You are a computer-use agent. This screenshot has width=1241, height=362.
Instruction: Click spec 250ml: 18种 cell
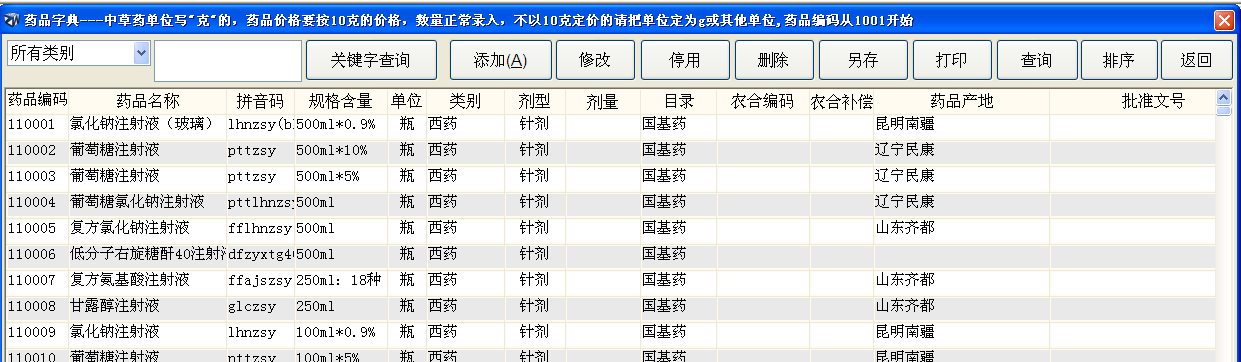340,280
